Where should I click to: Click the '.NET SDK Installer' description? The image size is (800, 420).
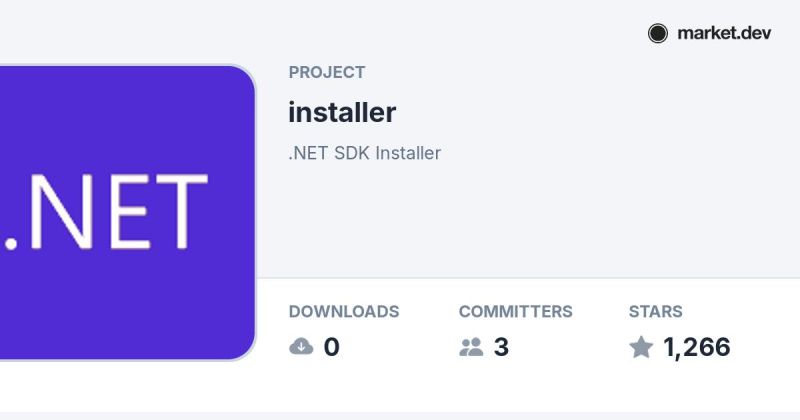(364, 153)
